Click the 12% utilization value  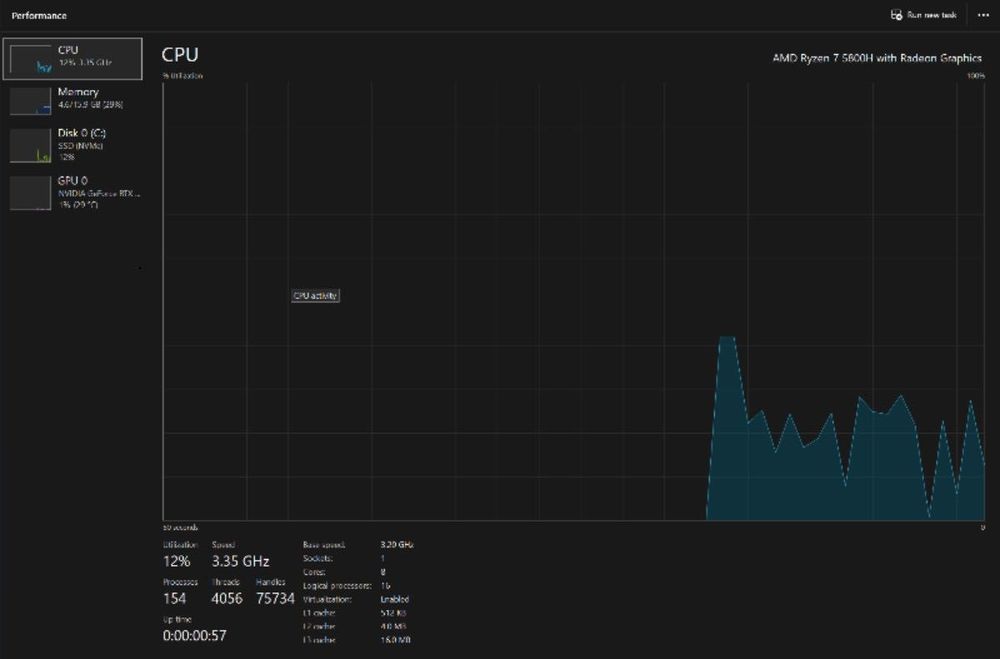pyautogui.click(x=177, y=561)
